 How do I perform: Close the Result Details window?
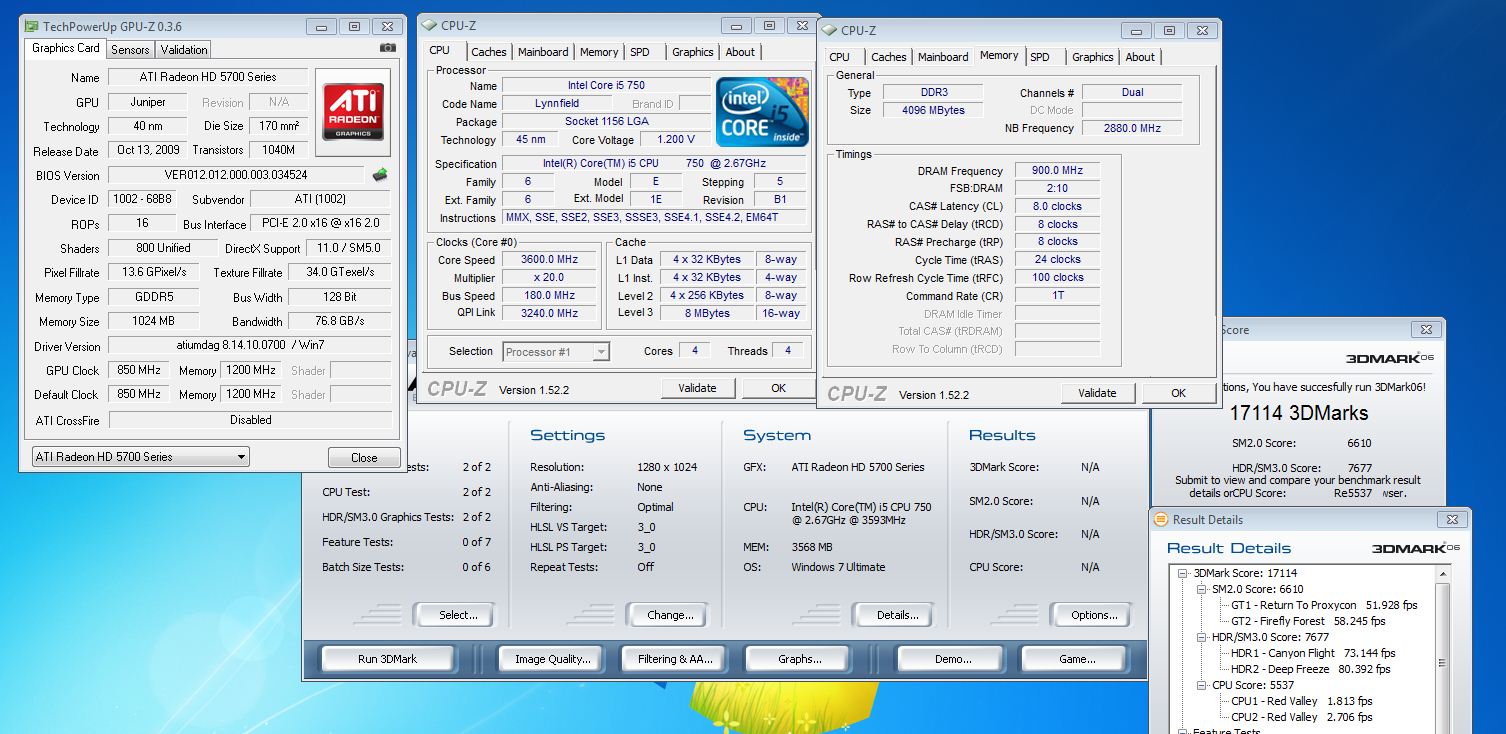click(x=1452, y=520)
